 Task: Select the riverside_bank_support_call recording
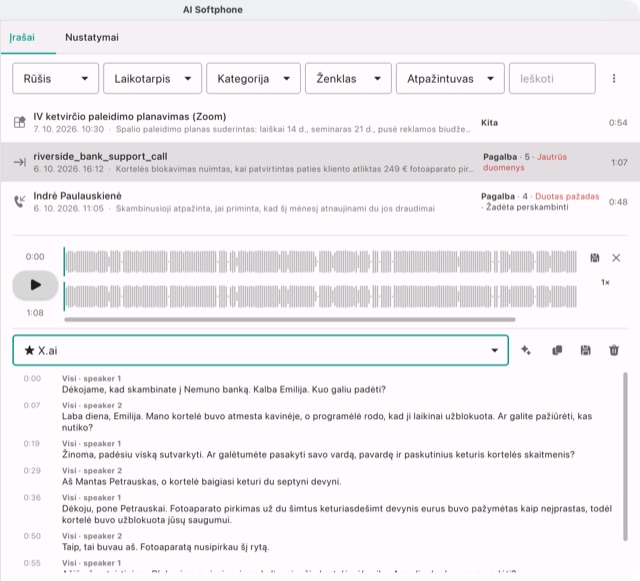[320, 162]
